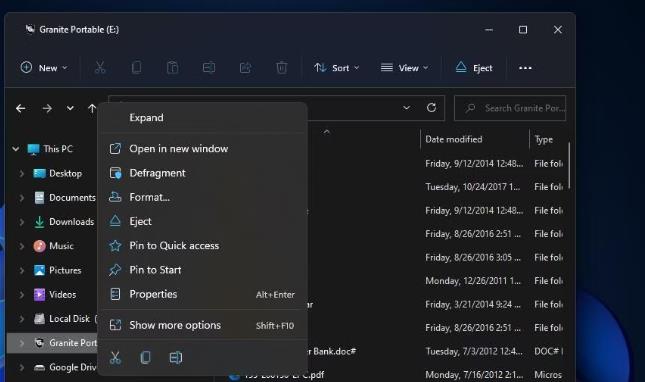Click date Monday, 7/16/2012
This screenshot has width=645, height=382.
[x=474, y=375]
